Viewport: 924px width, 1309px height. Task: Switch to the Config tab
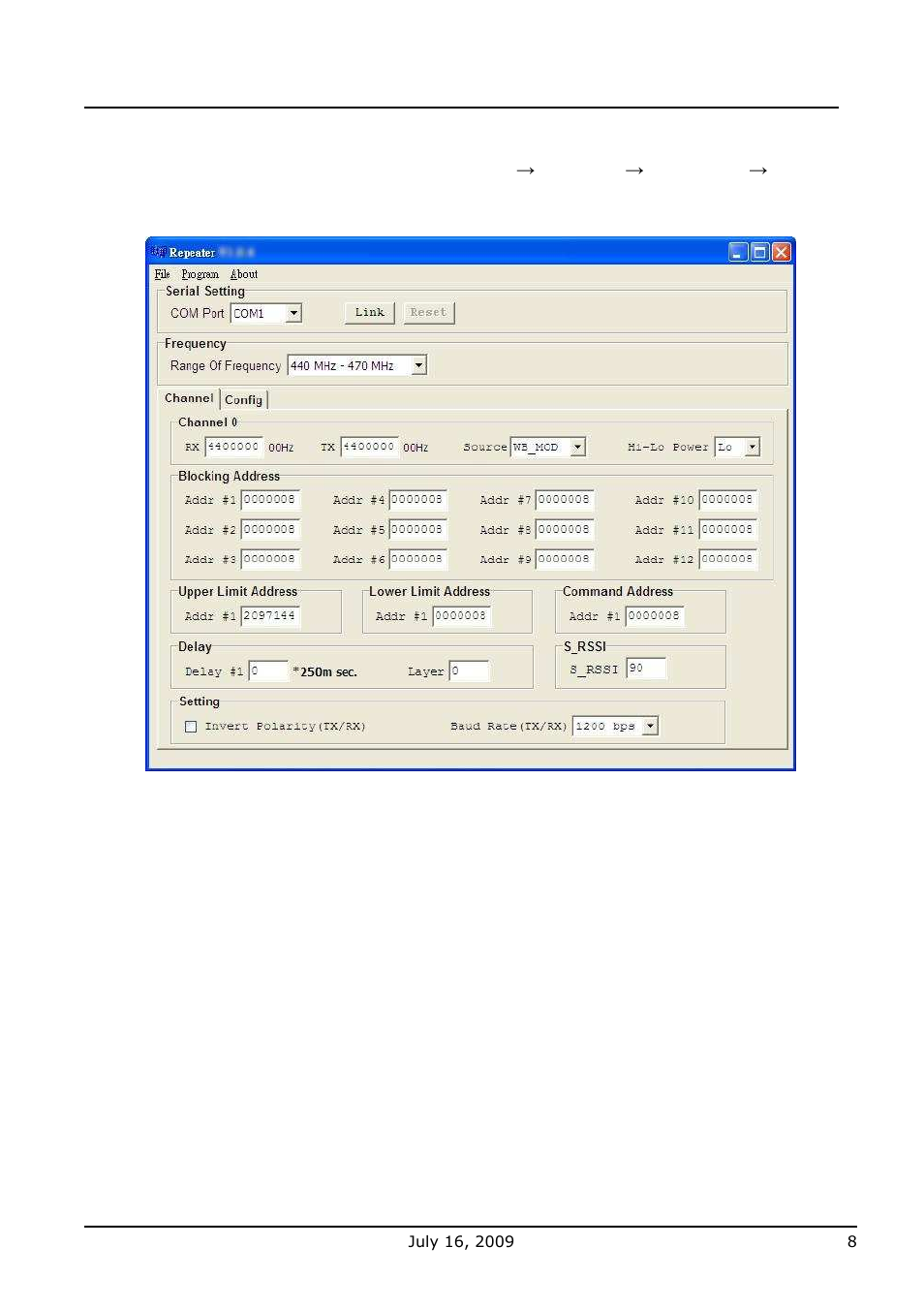point(244,399)
